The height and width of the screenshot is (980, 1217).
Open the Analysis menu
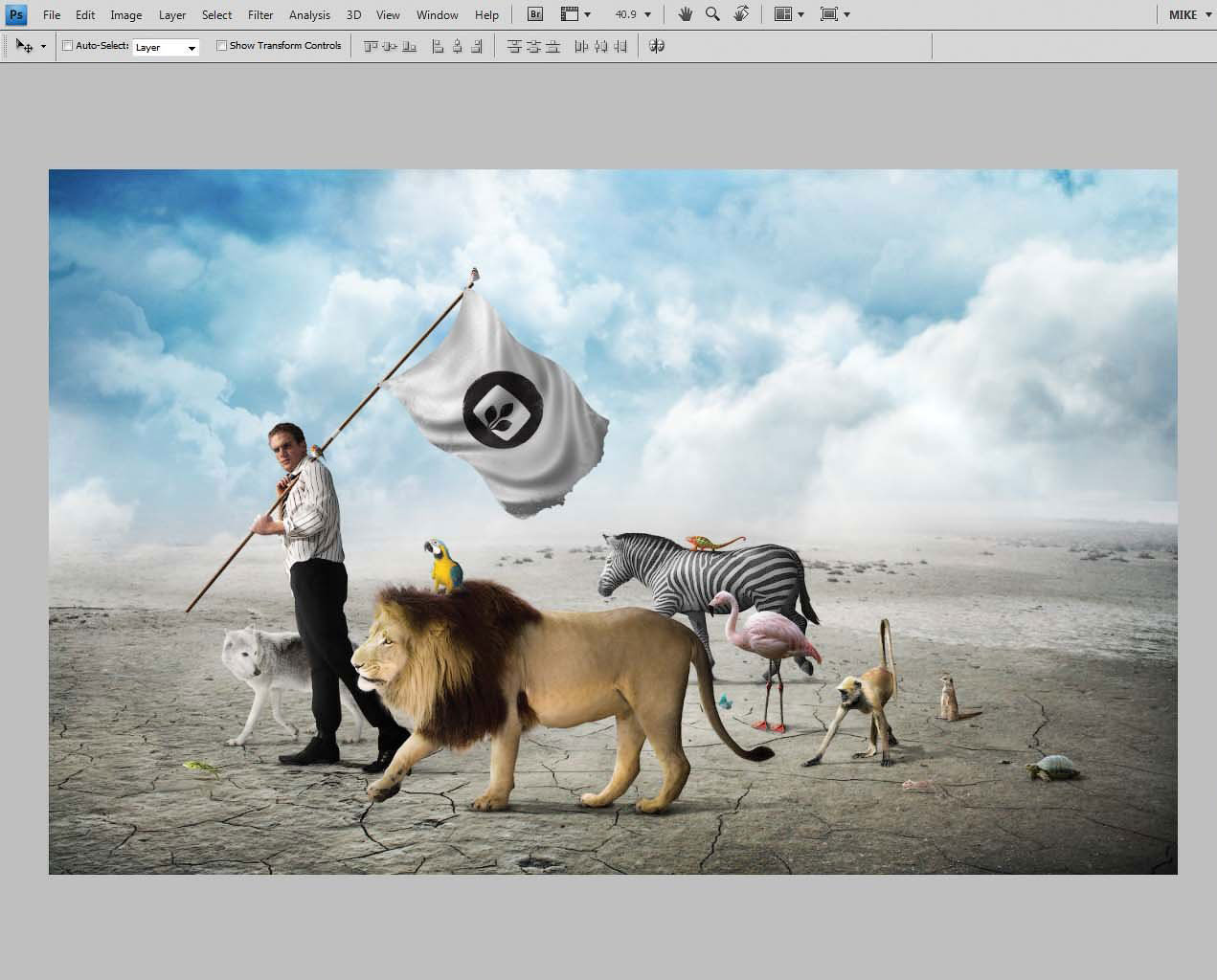[x=309, y=14]
